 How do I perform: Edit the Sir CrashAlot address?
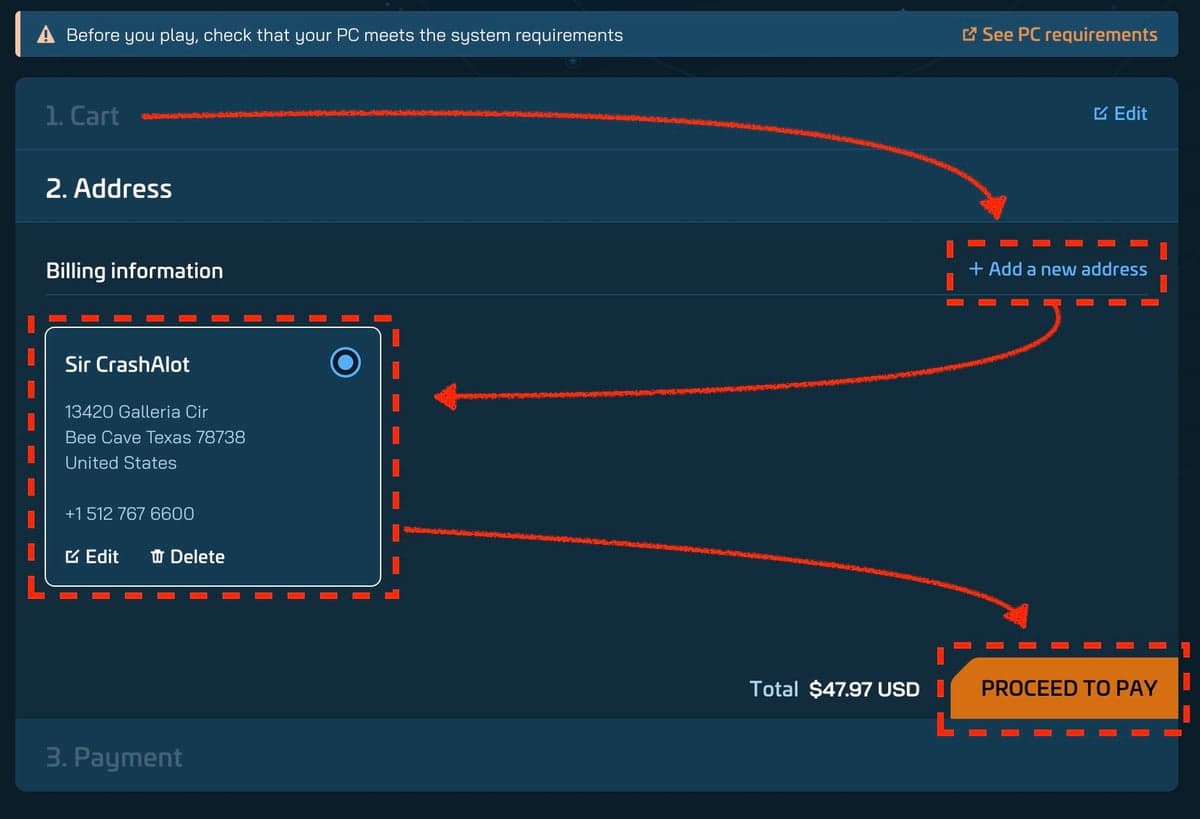pyautogui.click(x=92, y=557)
